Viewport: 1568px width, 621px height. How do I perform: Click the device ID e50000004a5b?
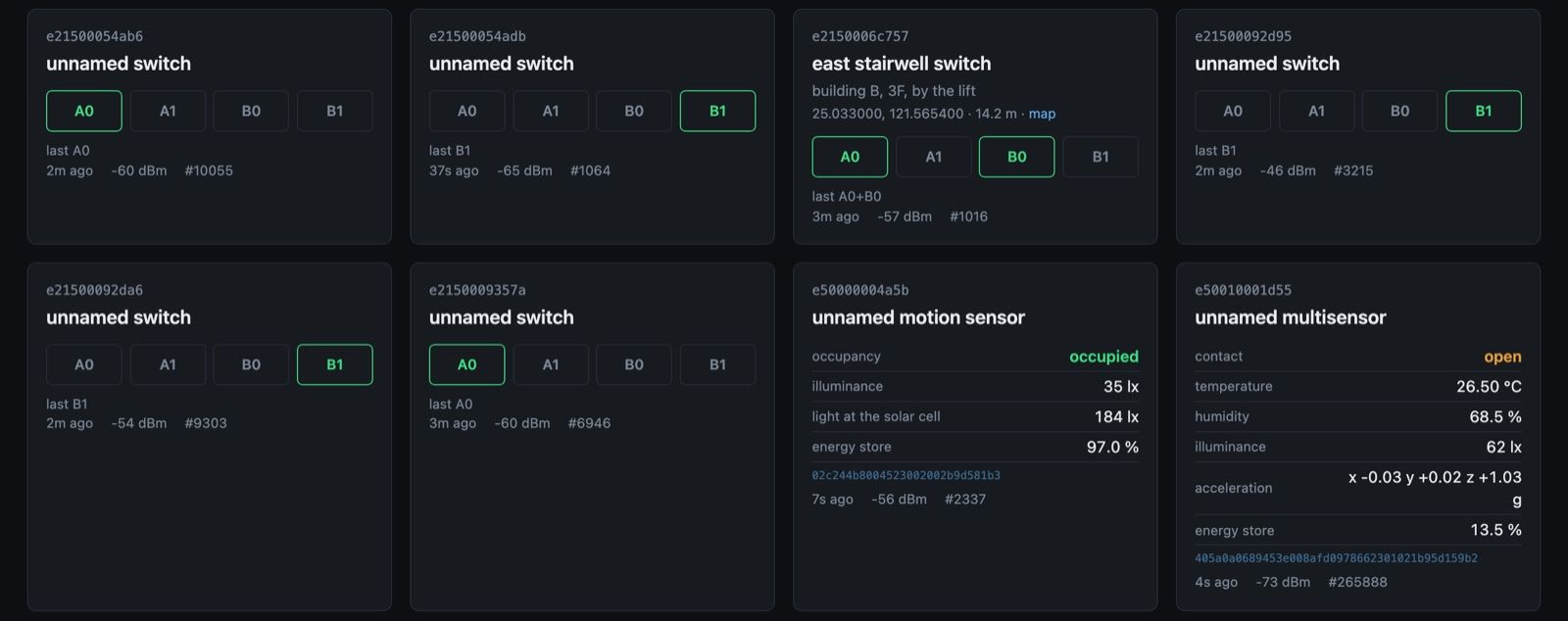point(860,290)
